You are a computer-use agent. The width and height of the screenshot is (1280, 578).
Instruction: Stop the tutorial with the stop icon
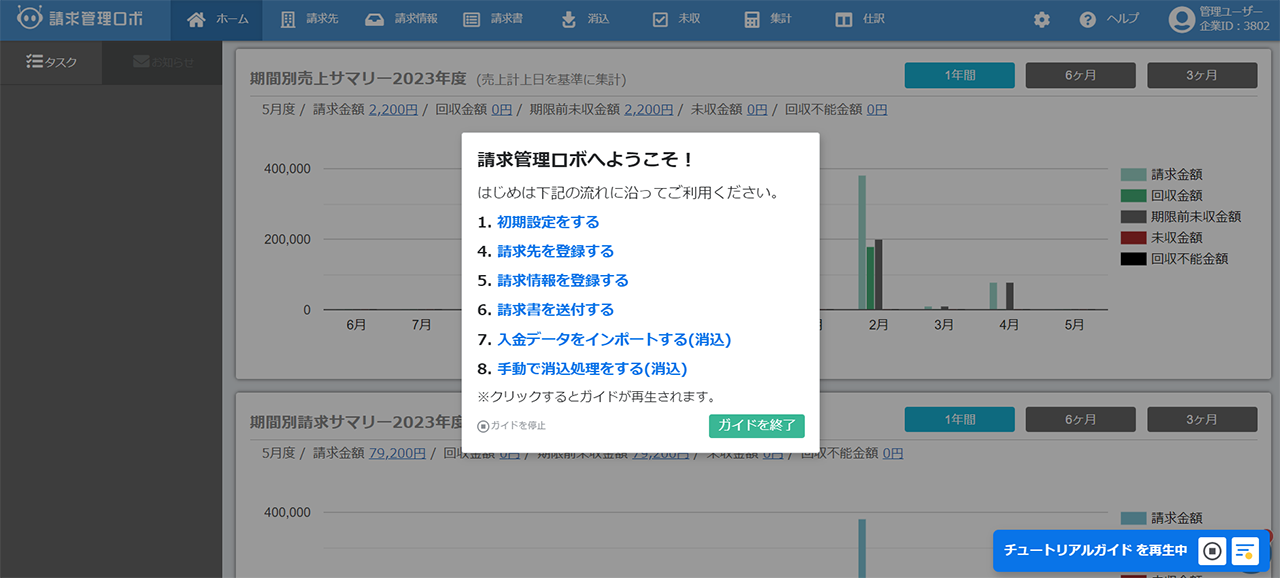[x=1212, y=550]
